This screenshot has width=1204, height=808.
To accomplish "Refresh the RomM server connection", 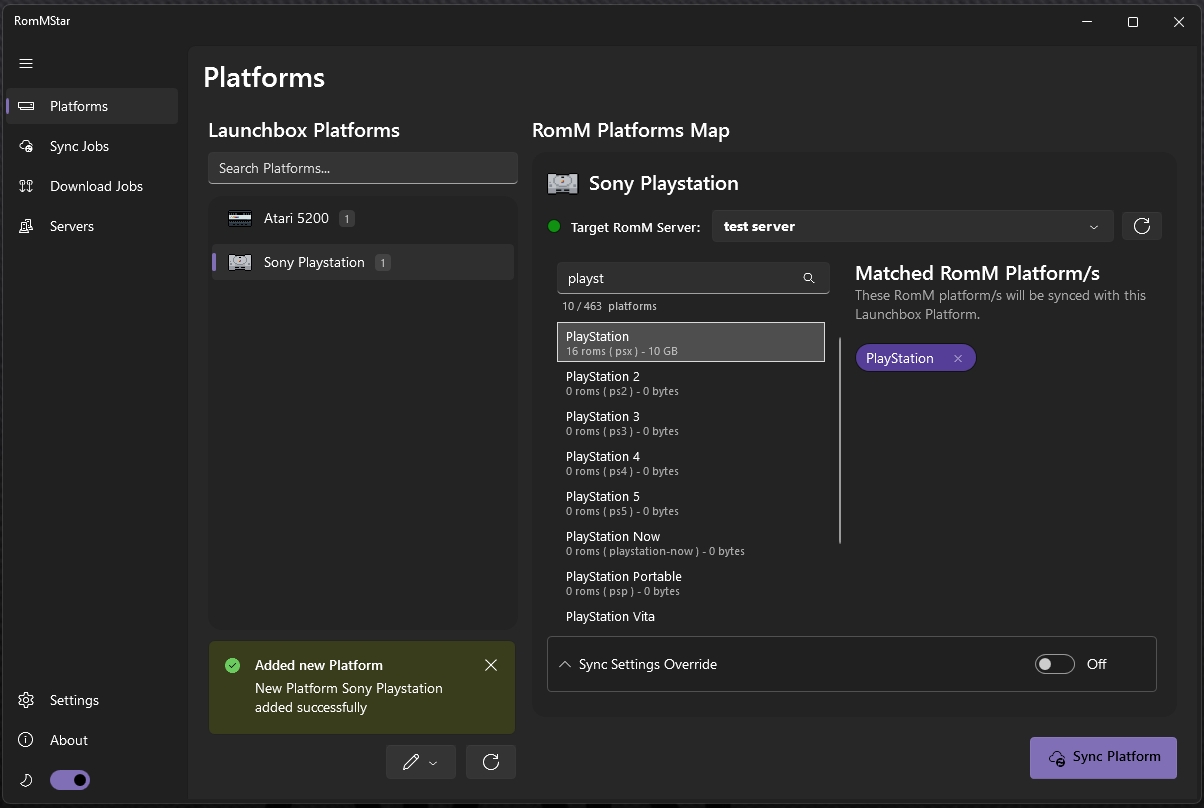I will [x=1142, y=226].
